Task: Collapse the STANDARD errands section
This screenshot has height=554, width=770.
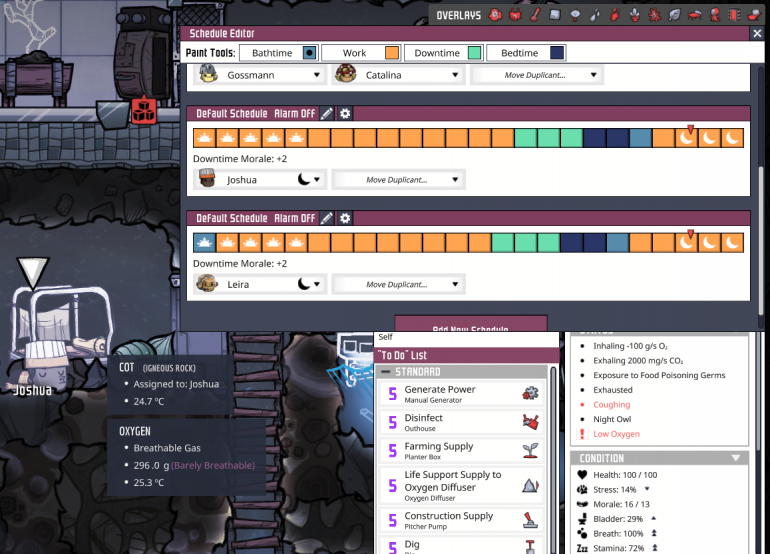Action: pyautogui.click(x=386, y=372)
